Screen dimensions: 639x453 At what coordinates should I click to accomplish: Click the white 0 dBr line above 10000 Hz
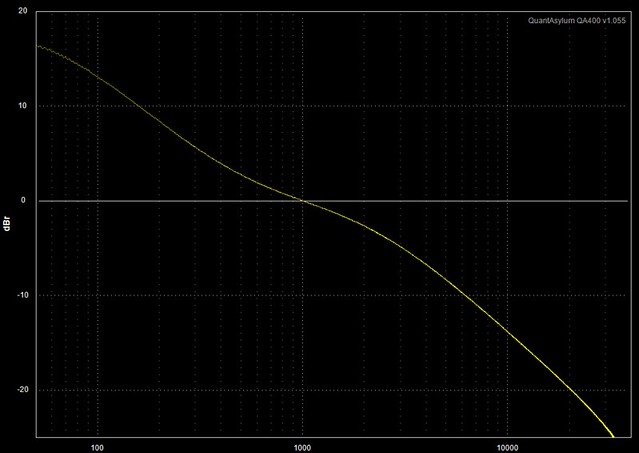[x=507, y=201]
